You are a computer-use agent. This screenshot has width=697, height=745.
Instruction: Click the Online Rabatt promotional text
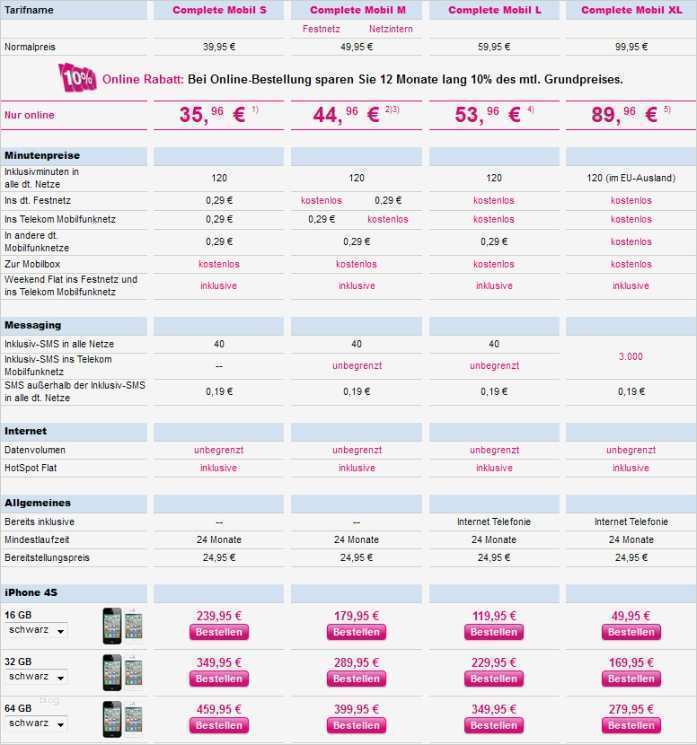tap(362, 79)
